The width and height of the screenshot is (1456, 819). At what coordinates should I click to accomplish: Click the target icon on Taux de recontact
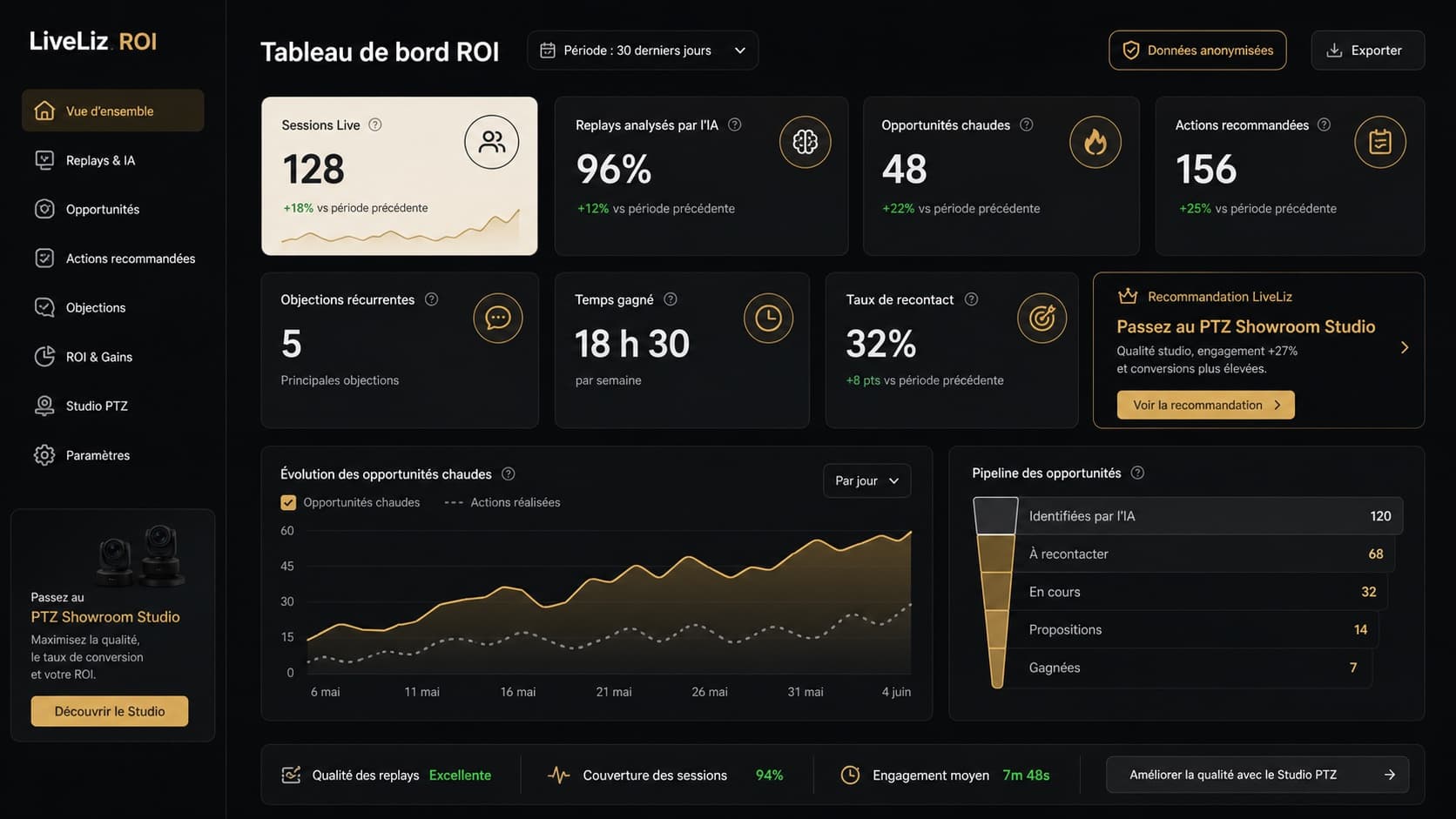1041,318
